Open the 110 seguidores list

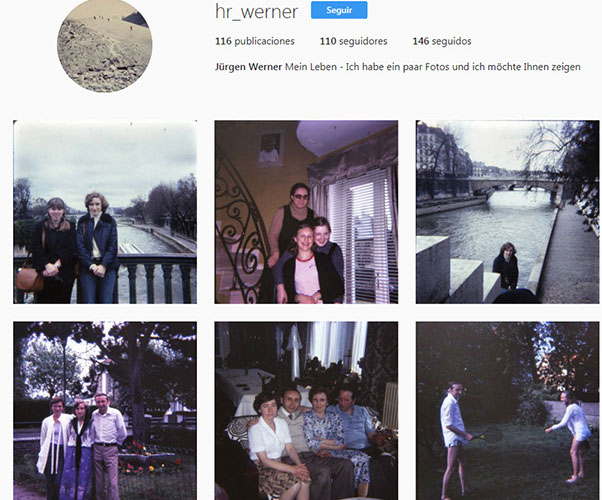tap(354, 41)
